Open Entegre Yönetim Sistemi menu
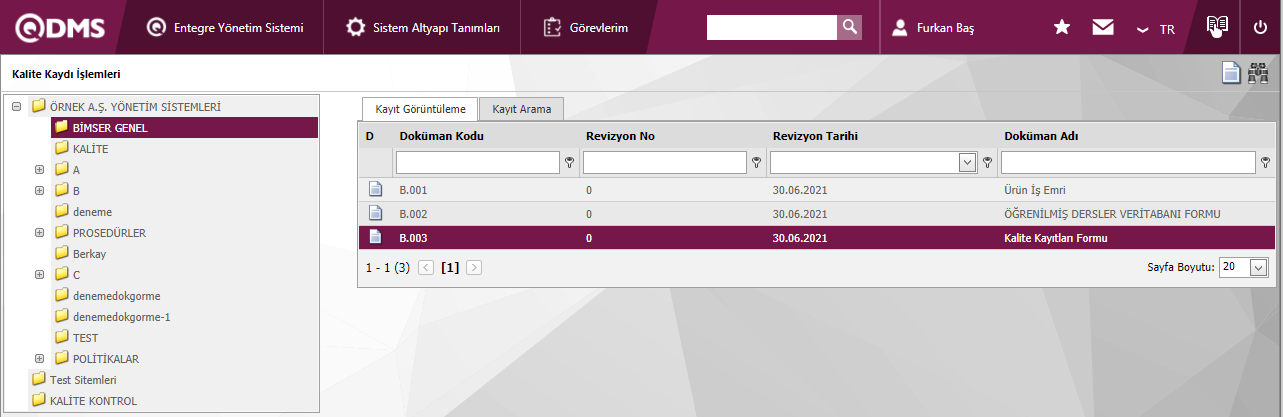This screenshot has height=417, width=1283. (225, 28)
